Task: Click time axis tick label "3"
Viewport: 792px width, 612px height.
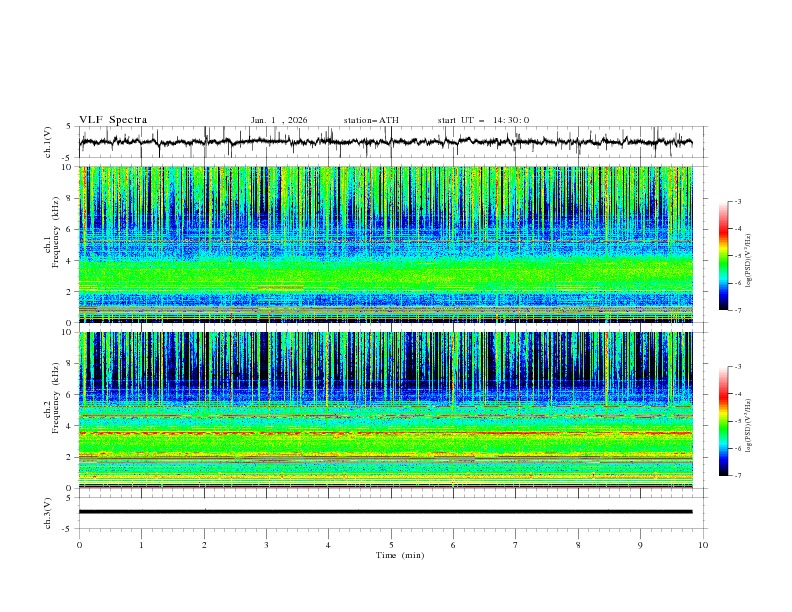Action: pyautogui.click(x=266, y=545)
